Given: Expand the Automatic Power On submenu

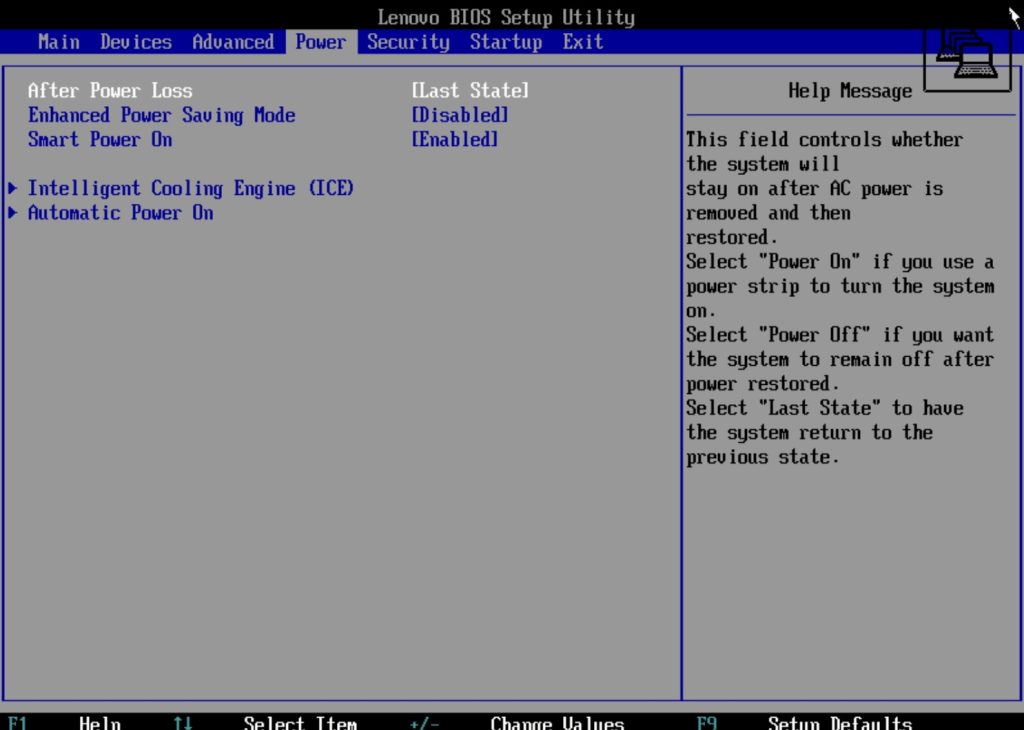Looking at the screenshot, I should tap(120, 213).
